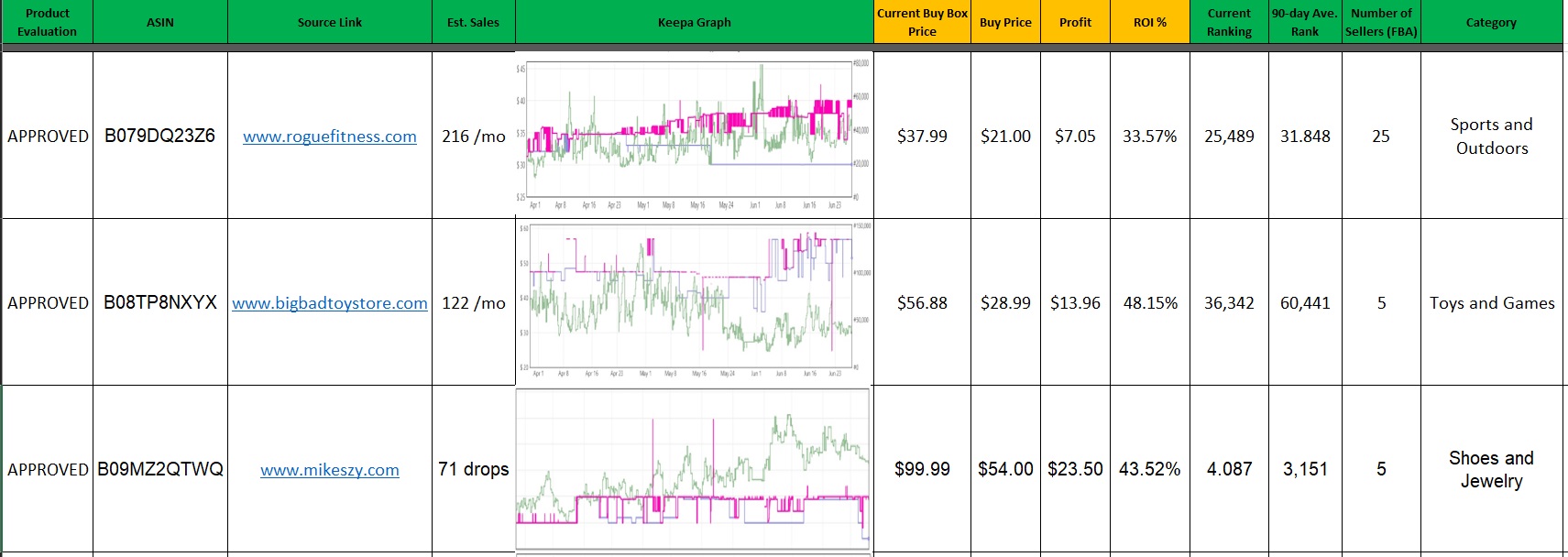1568x557 pixels.
Task: Select the 33.57% ROI cell
Action: click(x=1150, y=136)
